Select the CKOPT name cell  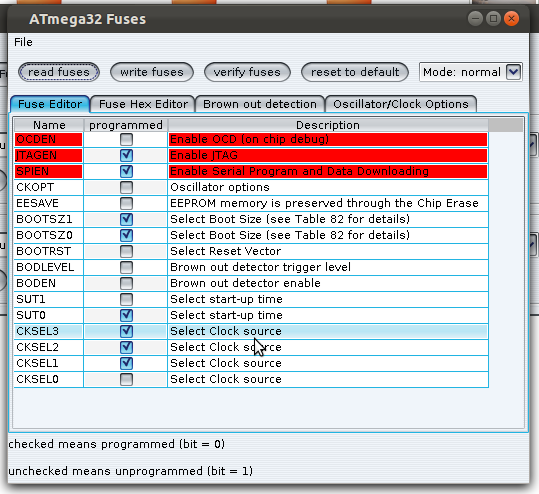(x=48, y=187)
